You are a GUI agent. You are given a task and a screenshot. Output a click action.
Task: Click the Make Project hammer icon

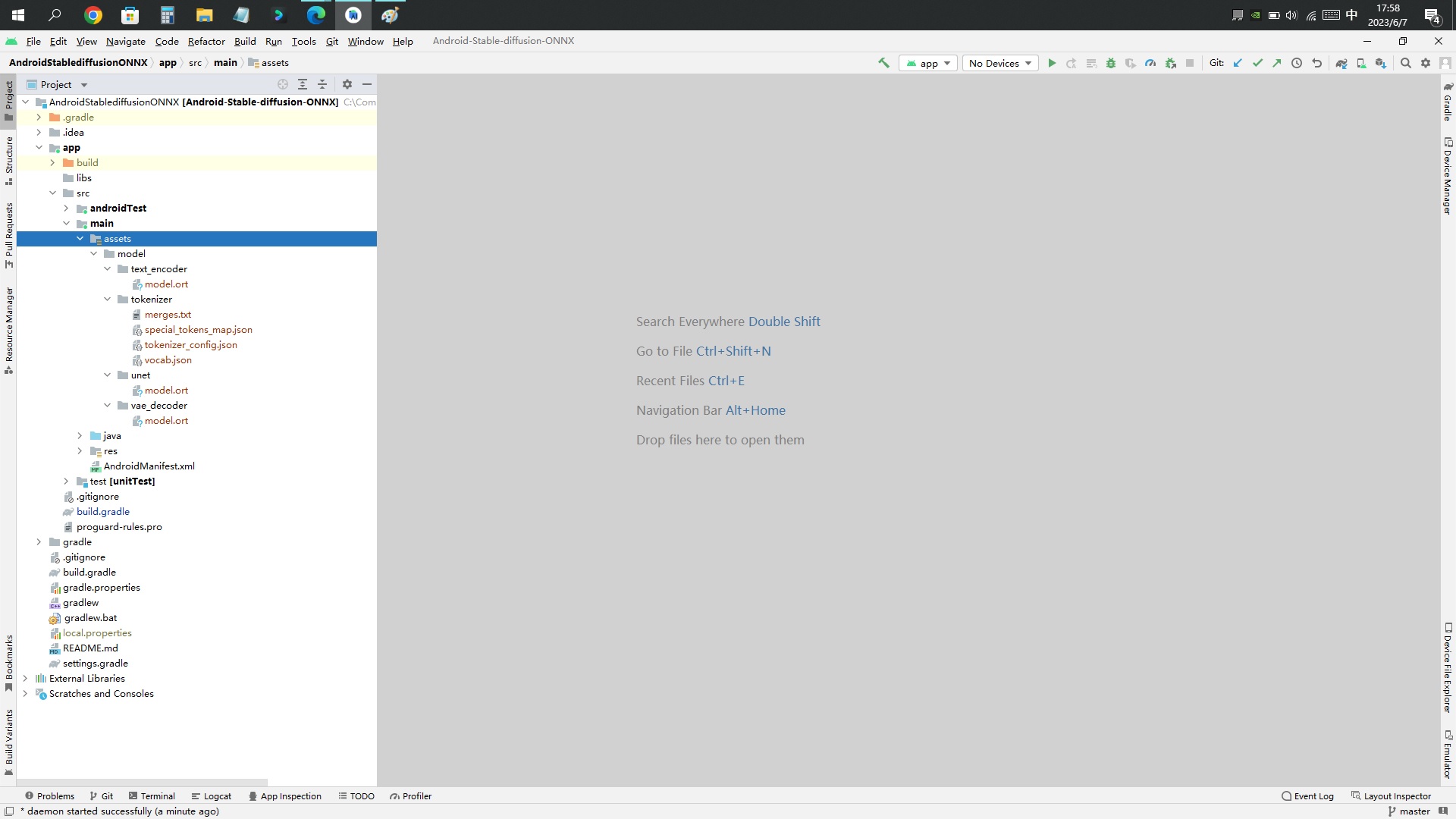pyautogui.click(x=883, y=63)
